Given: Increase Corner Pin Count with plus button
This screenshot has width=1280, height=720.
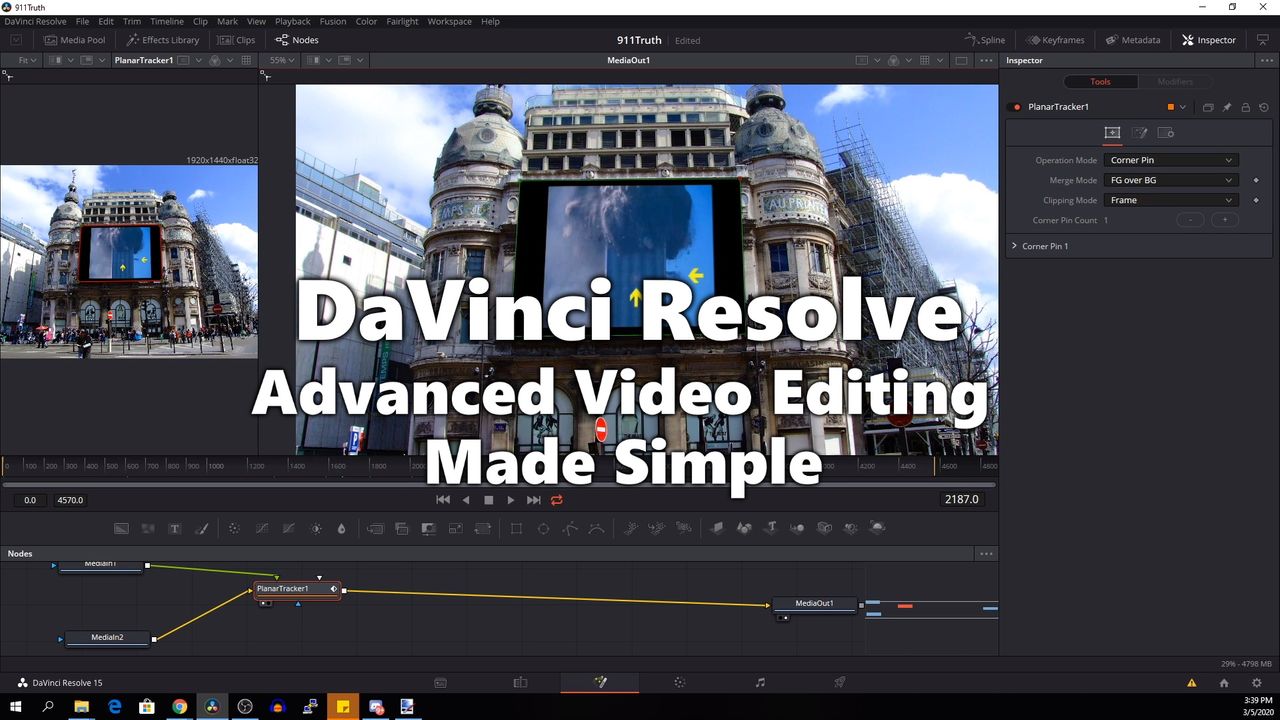Looking at the screenshot, I should pyautogui.click(x=1224, y=220).
